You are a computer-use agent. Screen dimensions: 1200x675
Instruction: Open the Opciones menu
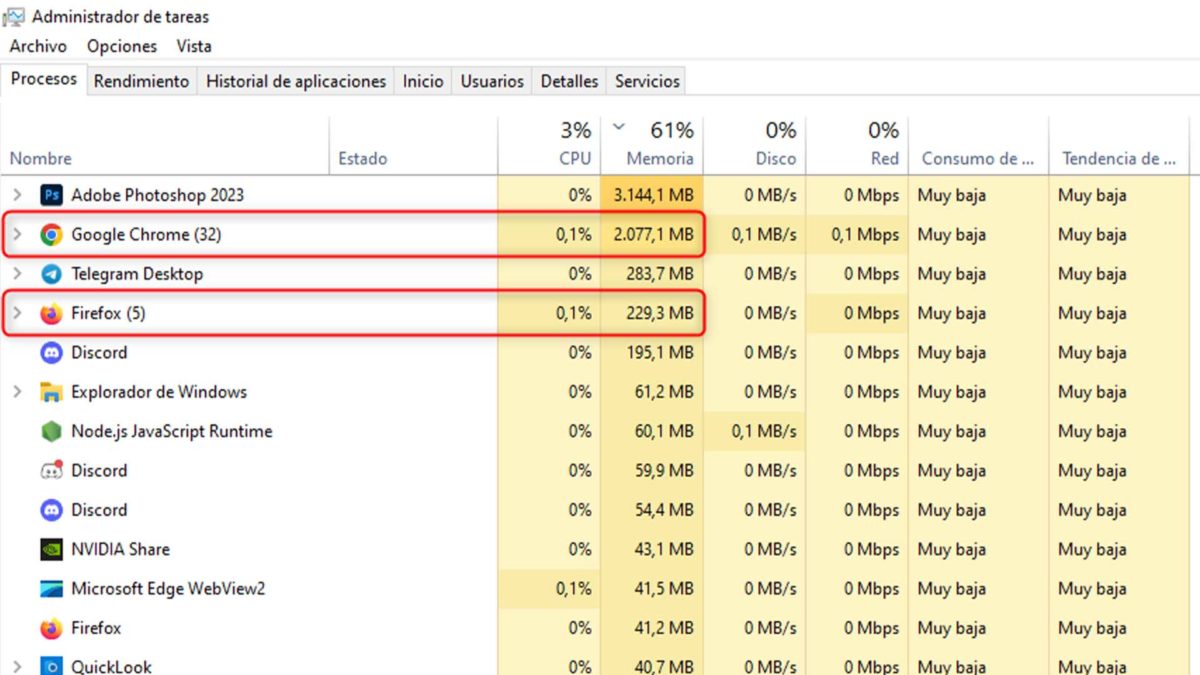122,46
